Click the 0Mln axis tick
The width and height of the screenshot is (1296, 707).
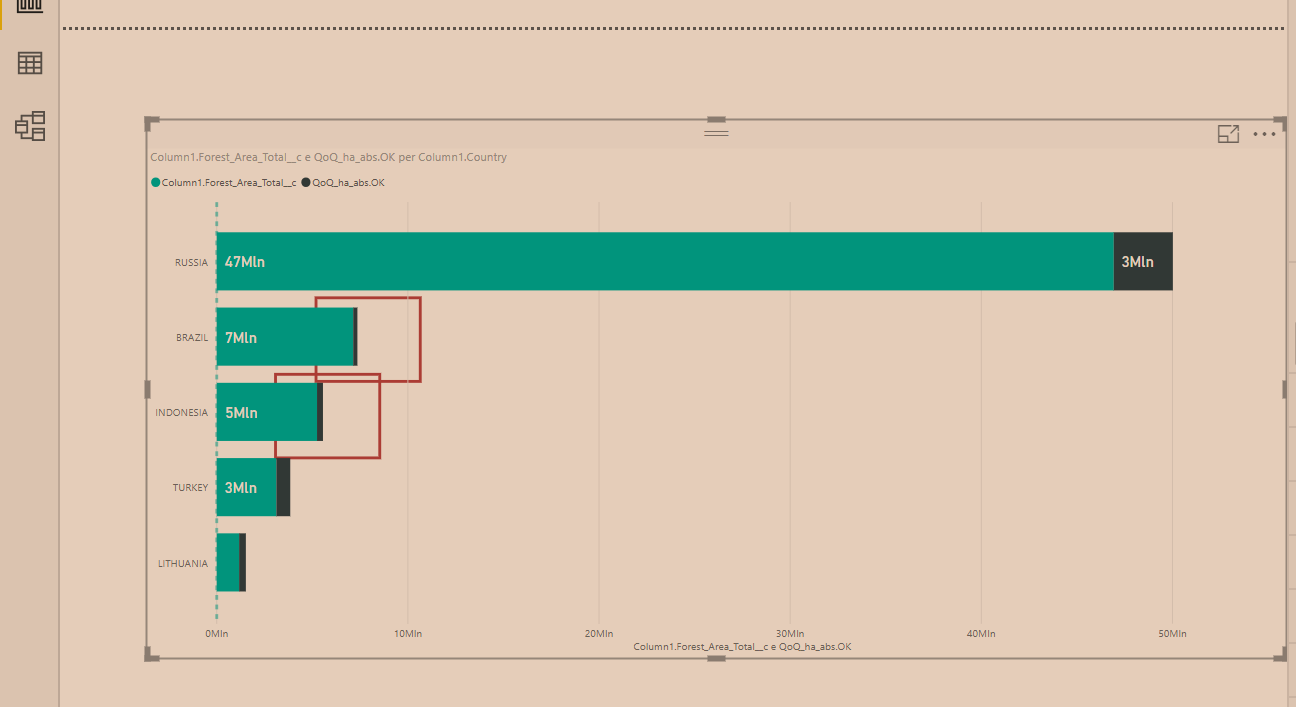pyautogui.click(x=216, y=634)
